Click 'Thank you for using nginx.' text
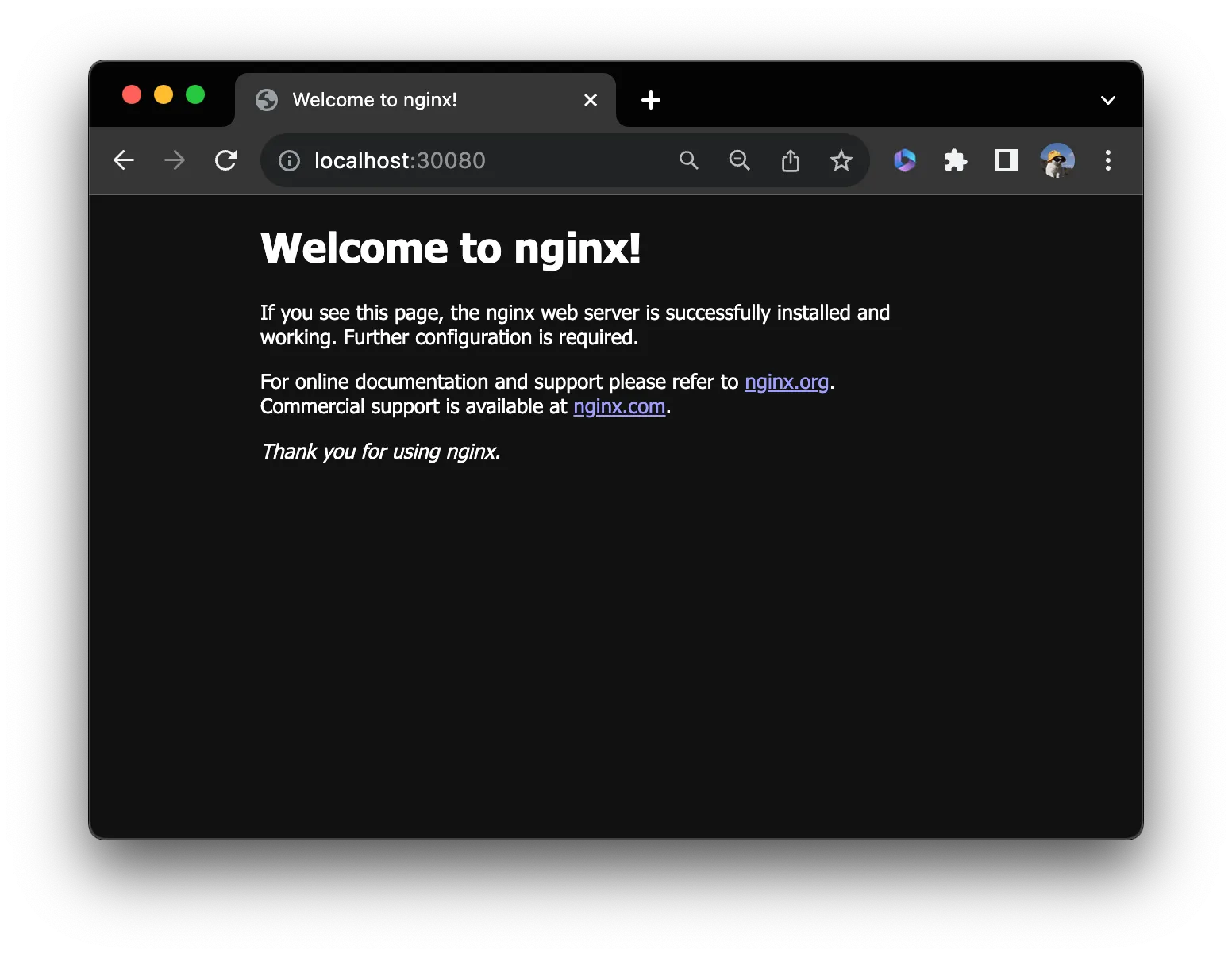The width and height of the screenshot is (1232, 957). pyautogui.click(x=380, y=452)
